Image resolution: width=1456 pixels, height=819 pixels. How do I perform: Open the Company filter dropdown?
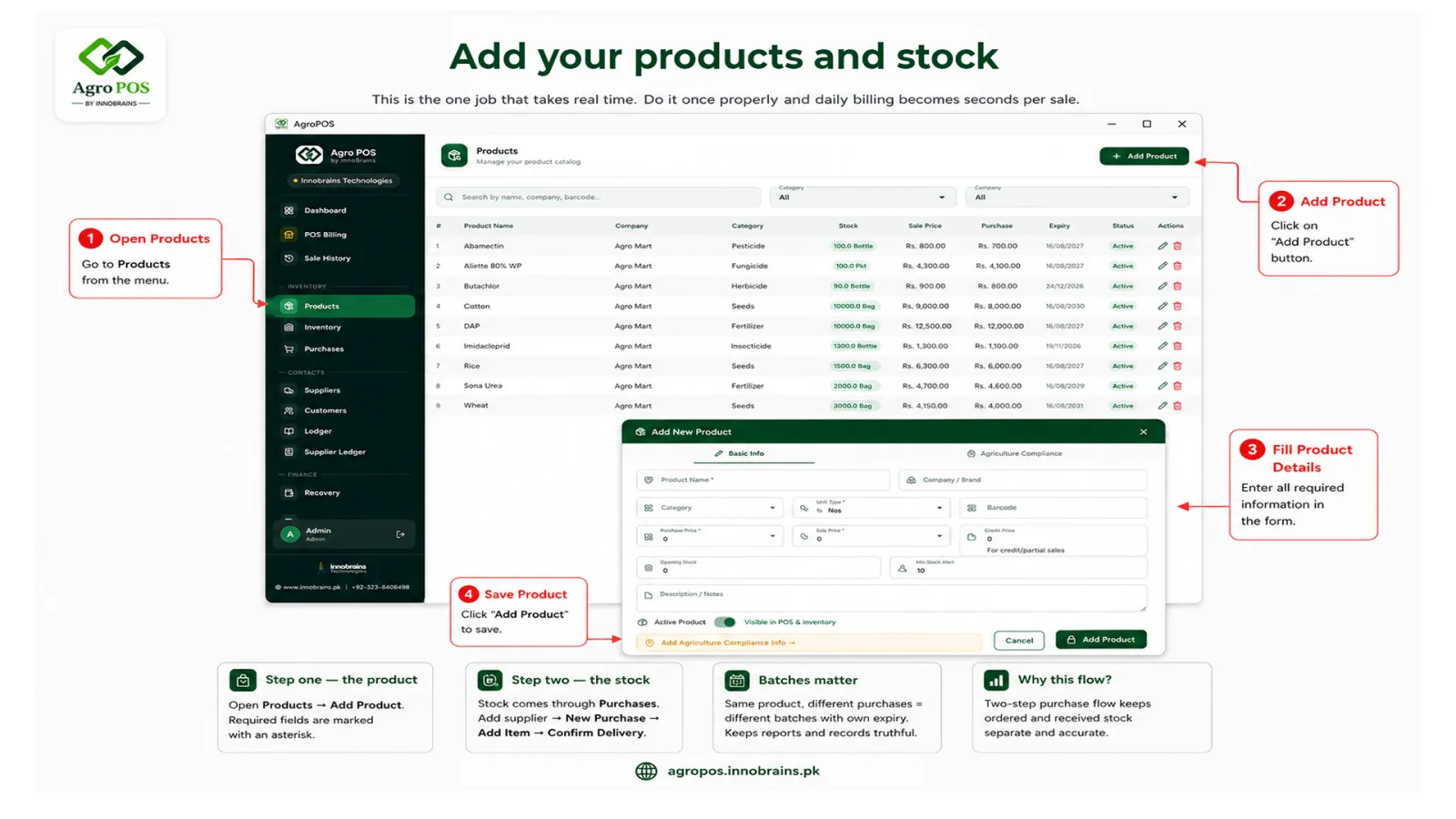[x=1077, y=197]
